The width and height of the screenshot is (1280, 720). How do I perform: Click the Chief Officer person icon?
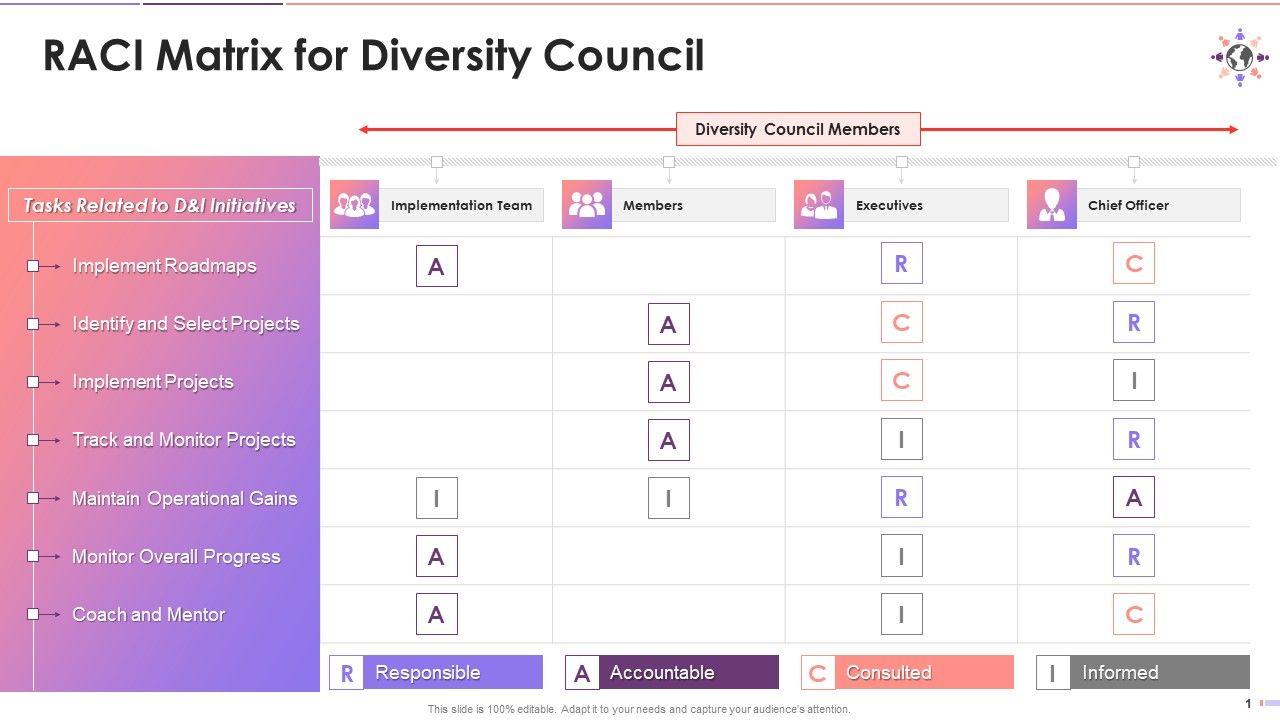pyautogui.click(x=1051, y=205)
